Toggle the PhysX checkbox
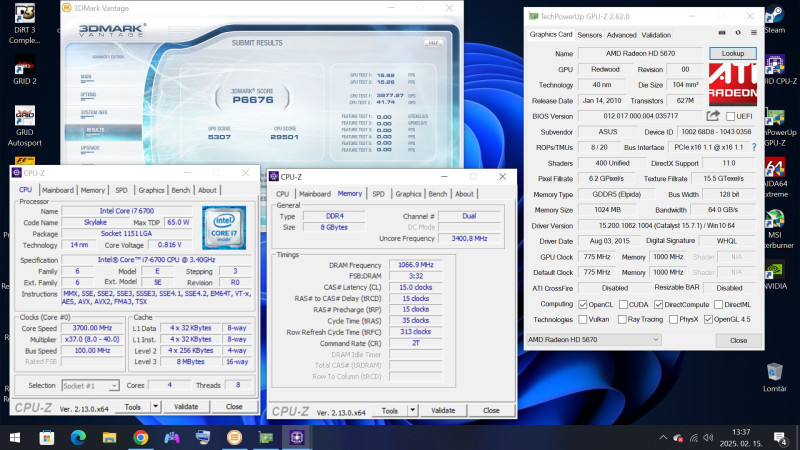Screen dimensions: 800x450 pyautogui.click(x=673, y=319)
